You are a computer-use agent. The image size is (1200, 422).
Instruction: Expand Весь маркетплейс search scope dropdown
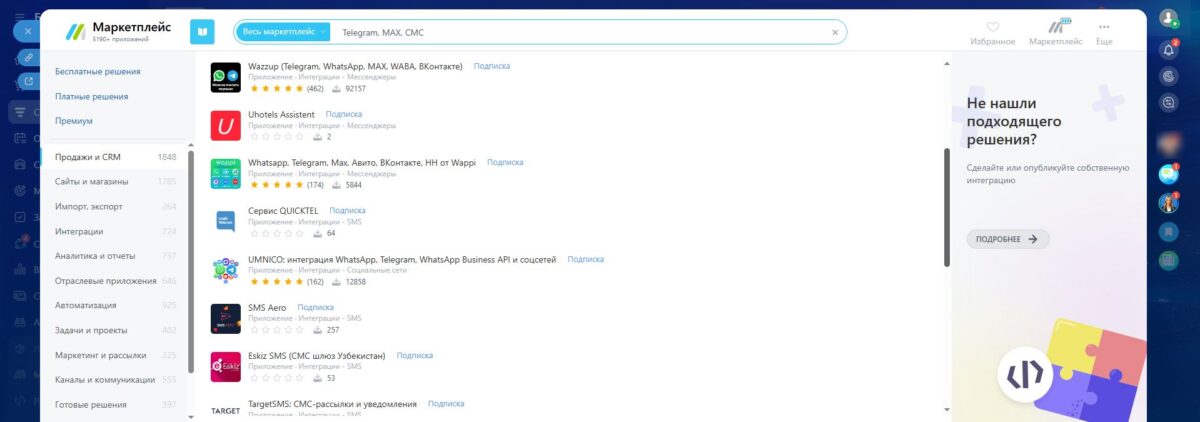tap(284, 32)
